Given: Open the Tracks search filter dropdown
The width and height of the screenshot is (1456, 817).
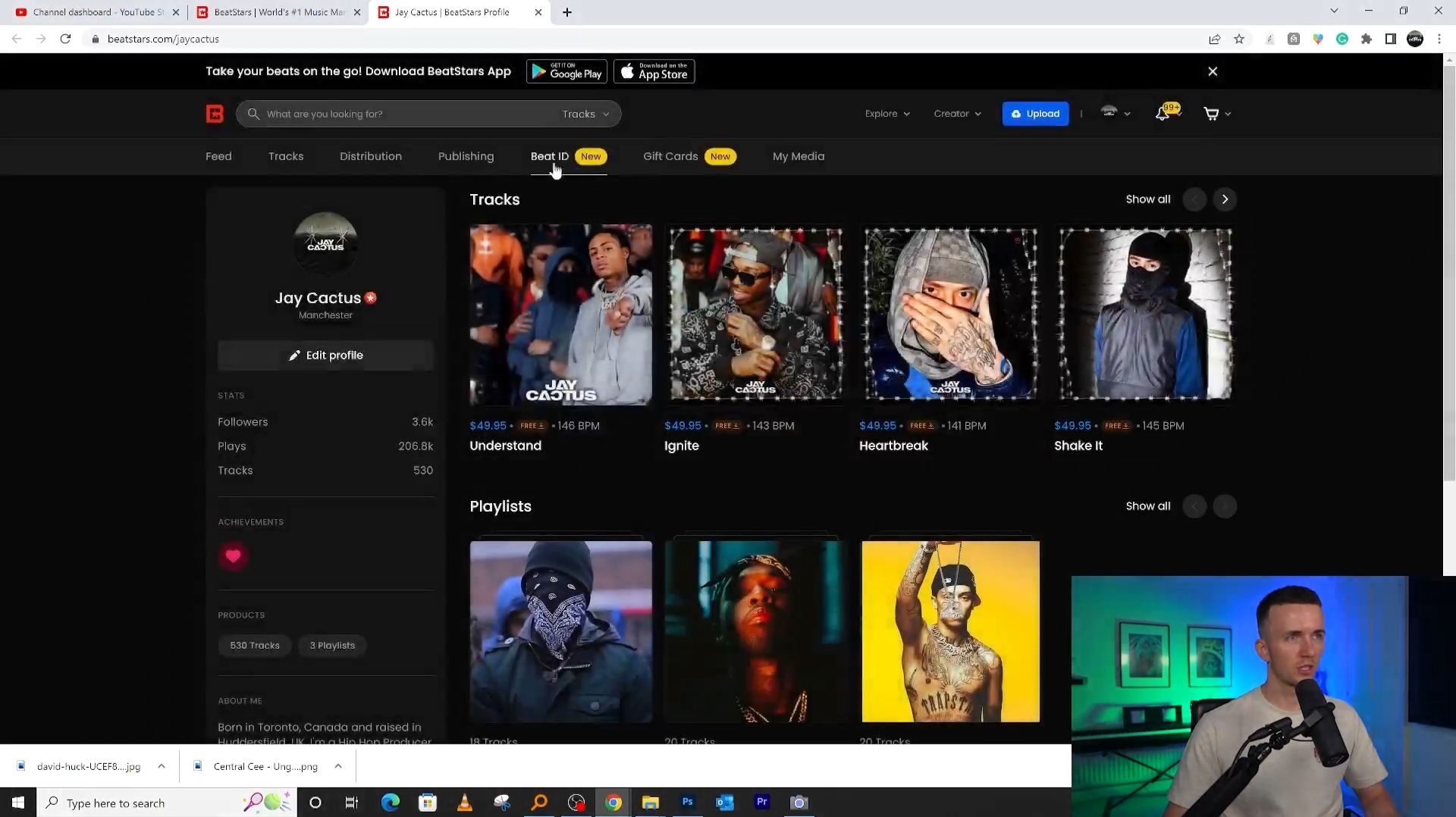Looking at the screenshot, I should click(585, 114).
